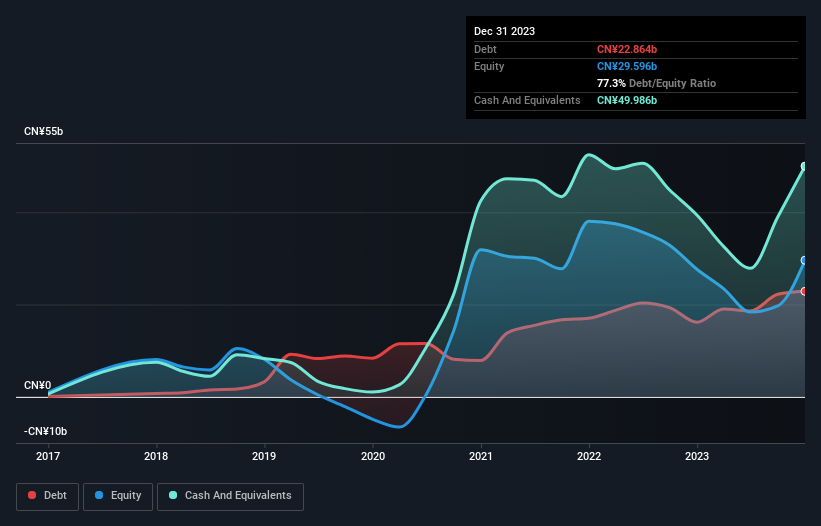Click the CN¥55b y-axis label

[x=43, y=131]
